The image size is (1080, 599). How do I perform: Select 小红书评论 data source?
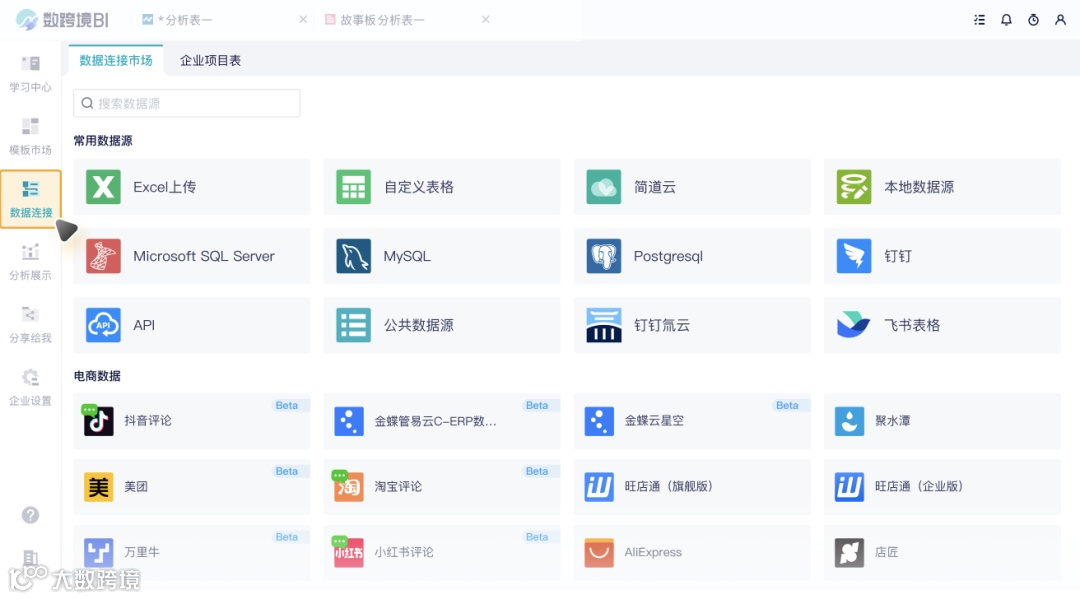pos(442,552)
